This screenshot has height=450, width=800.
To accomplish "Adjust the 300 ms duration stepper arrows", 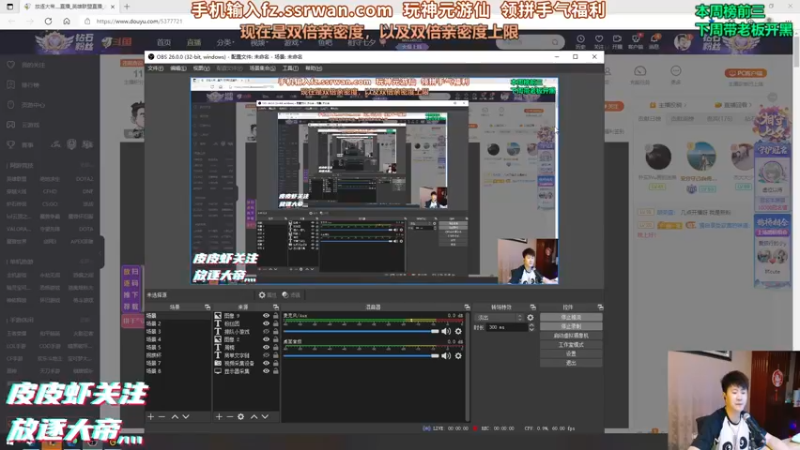I will [531, 328].
